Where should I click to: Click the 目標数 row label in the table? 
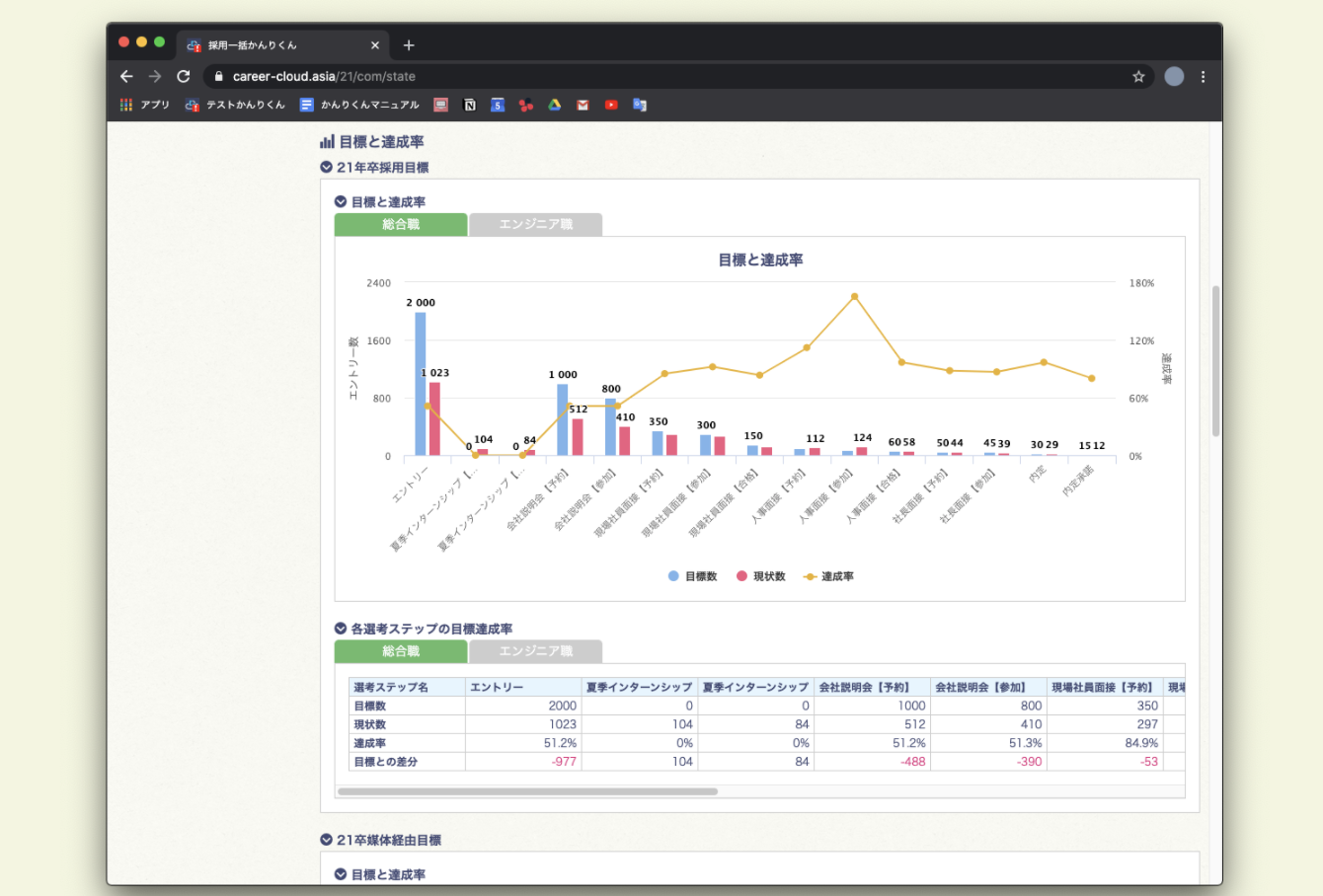[407, 706]
